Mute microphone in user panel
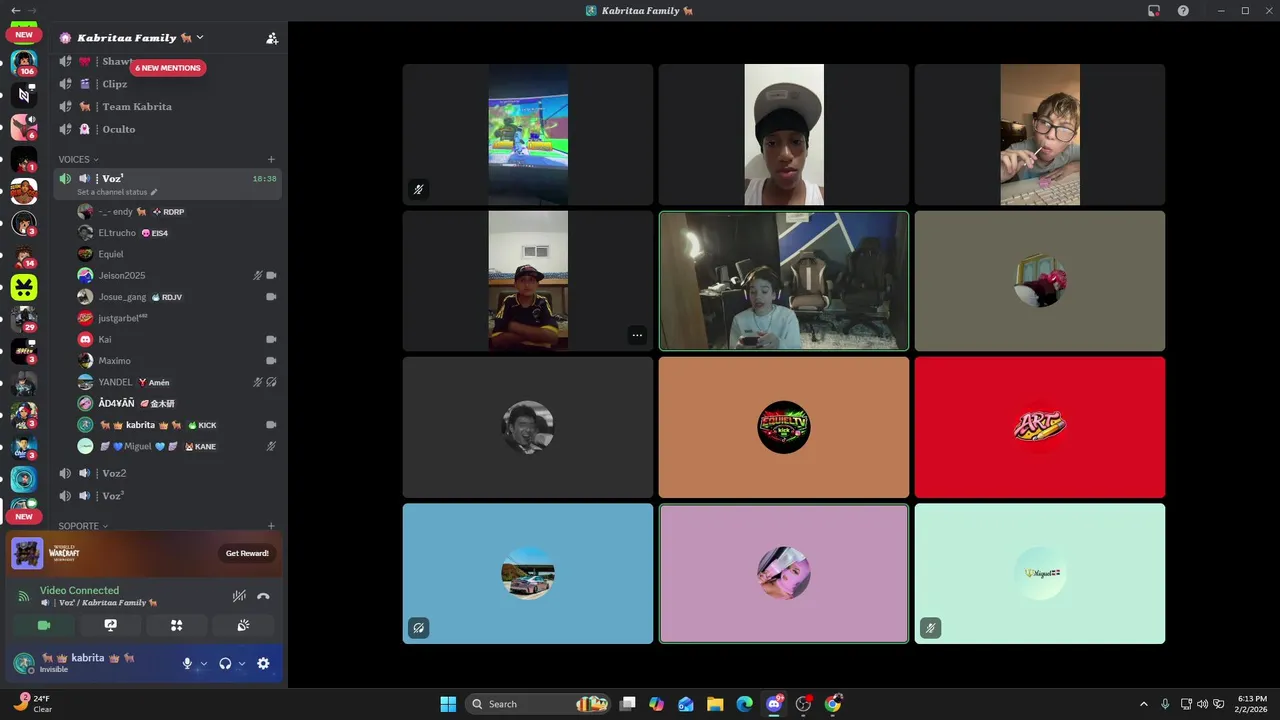The height and width of the screenshot is (720, 1280). 187,663
